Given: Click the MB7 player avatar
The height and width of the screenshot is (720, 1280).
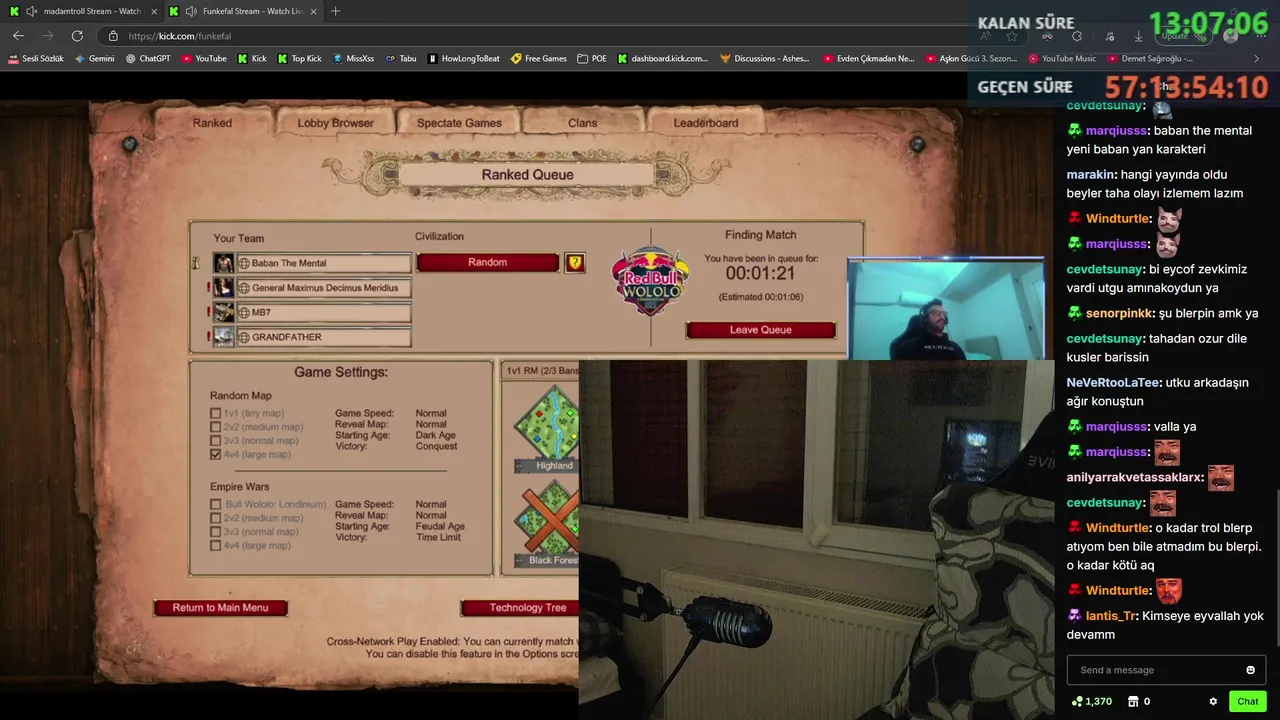Looking at the screenshot, I should pyautogui.click(x=224, y=312).
